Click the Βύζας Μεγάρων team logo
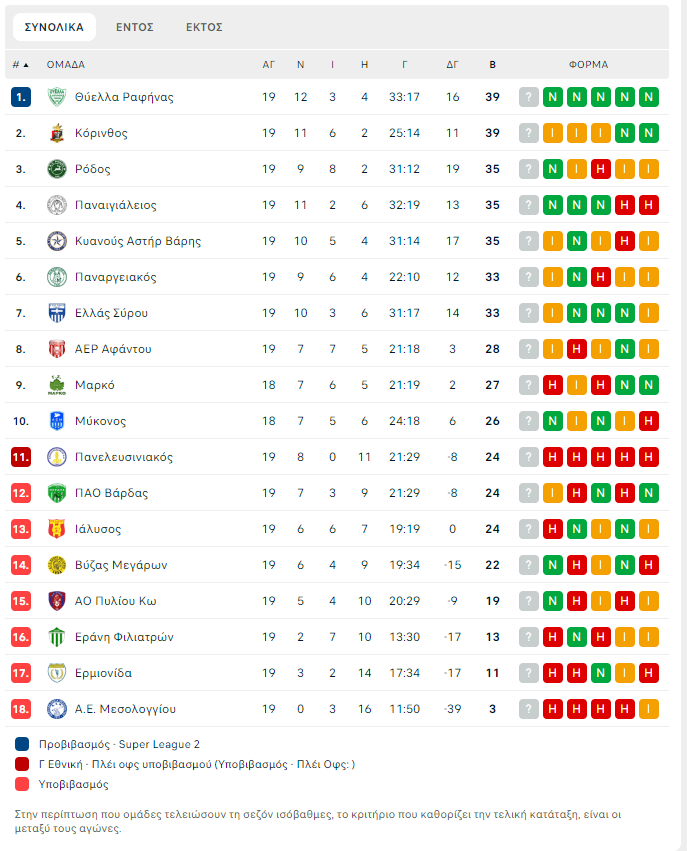This screenshot has height=851, width=687. (x=56, y=565)
